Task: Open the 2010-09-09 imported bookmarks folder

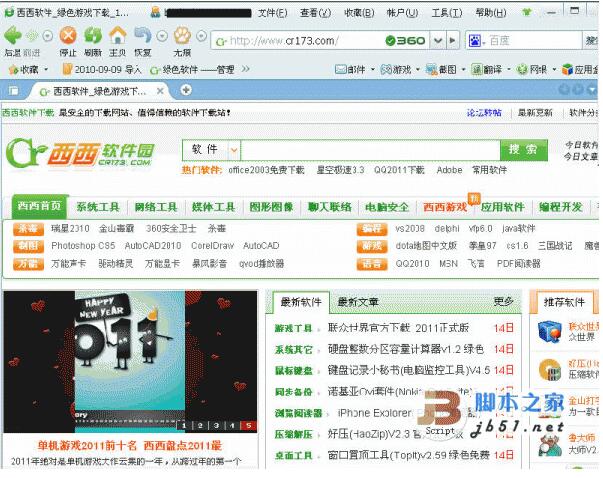Action: (102, 70)
